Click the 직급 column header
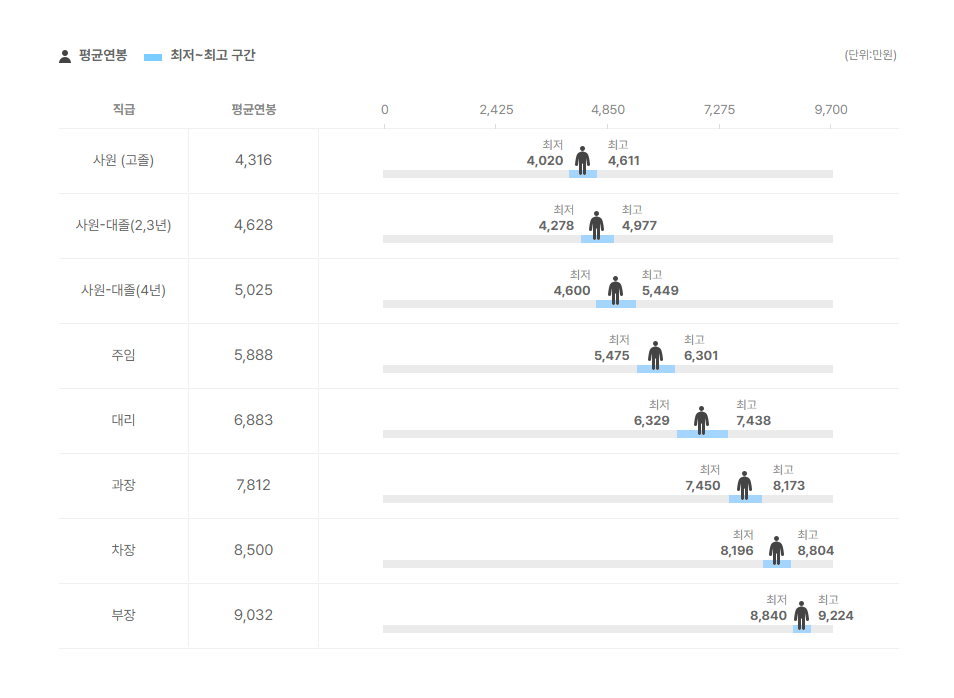 coord(124,109)
